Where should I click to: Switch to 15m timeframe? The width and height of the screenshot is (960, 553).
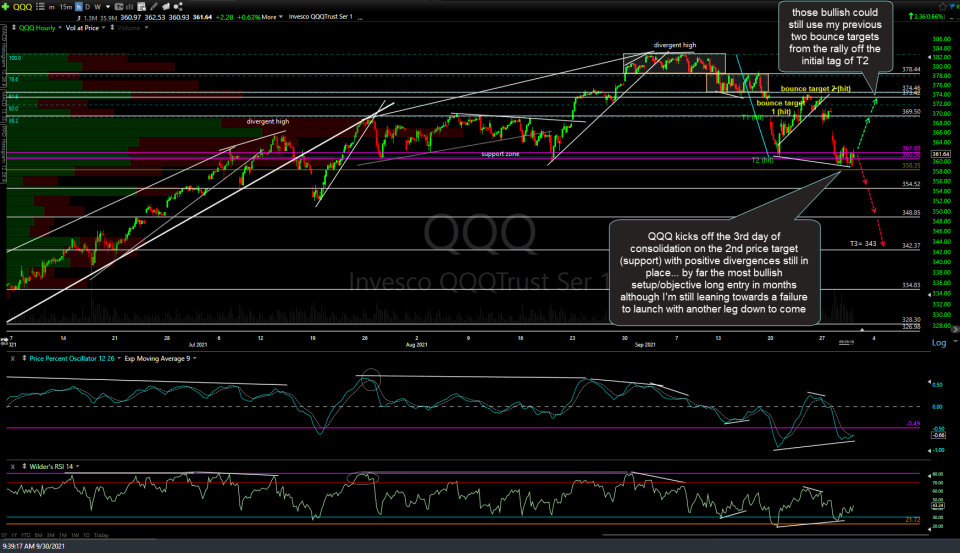(66, 7)
